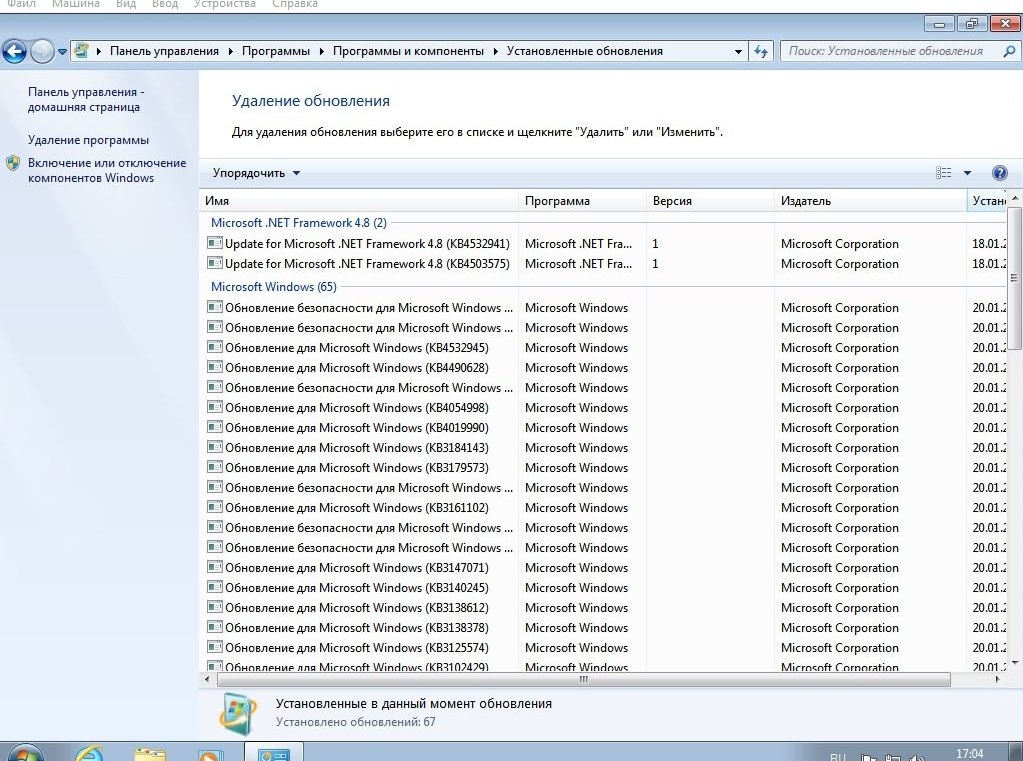Open Windows Explorer folder icon on the taskbar

pos(150,754)
